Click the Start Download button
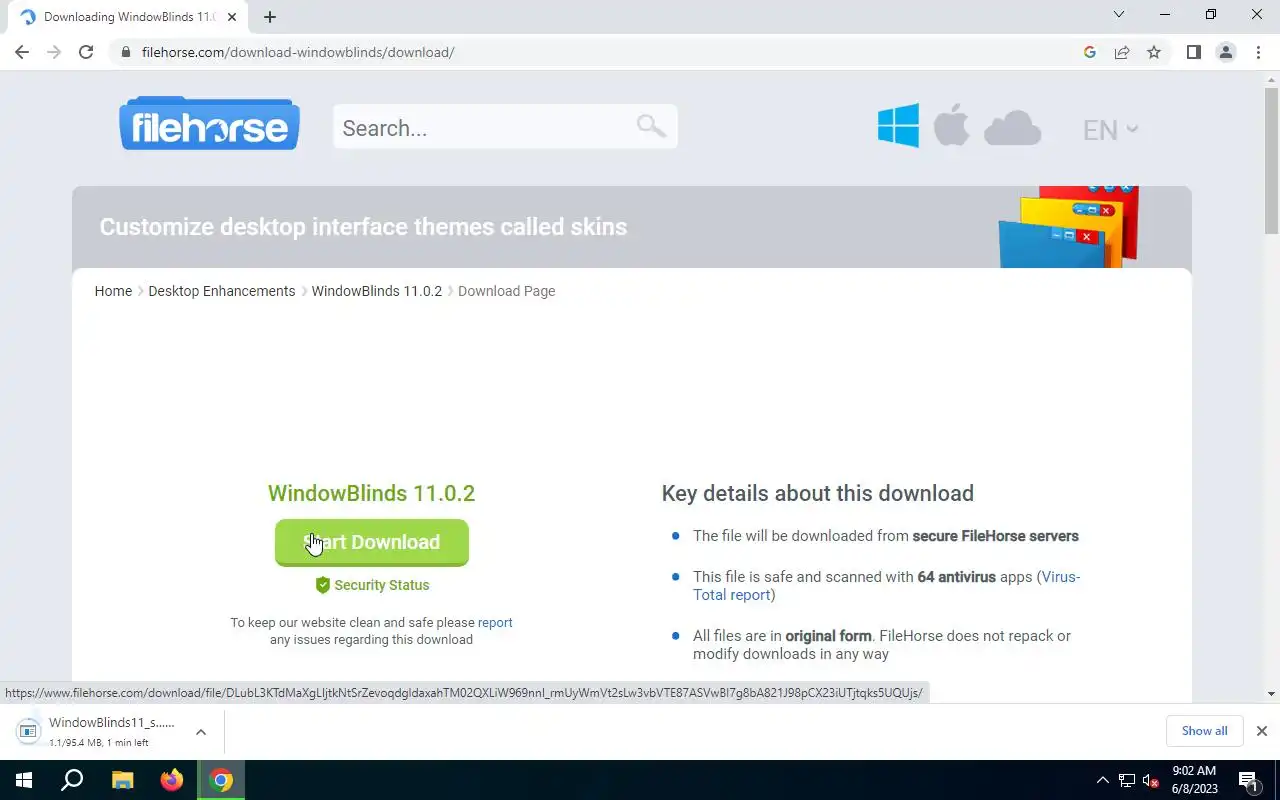The width and height of the screenshot is (1280, 800). [x=372, y=542]
